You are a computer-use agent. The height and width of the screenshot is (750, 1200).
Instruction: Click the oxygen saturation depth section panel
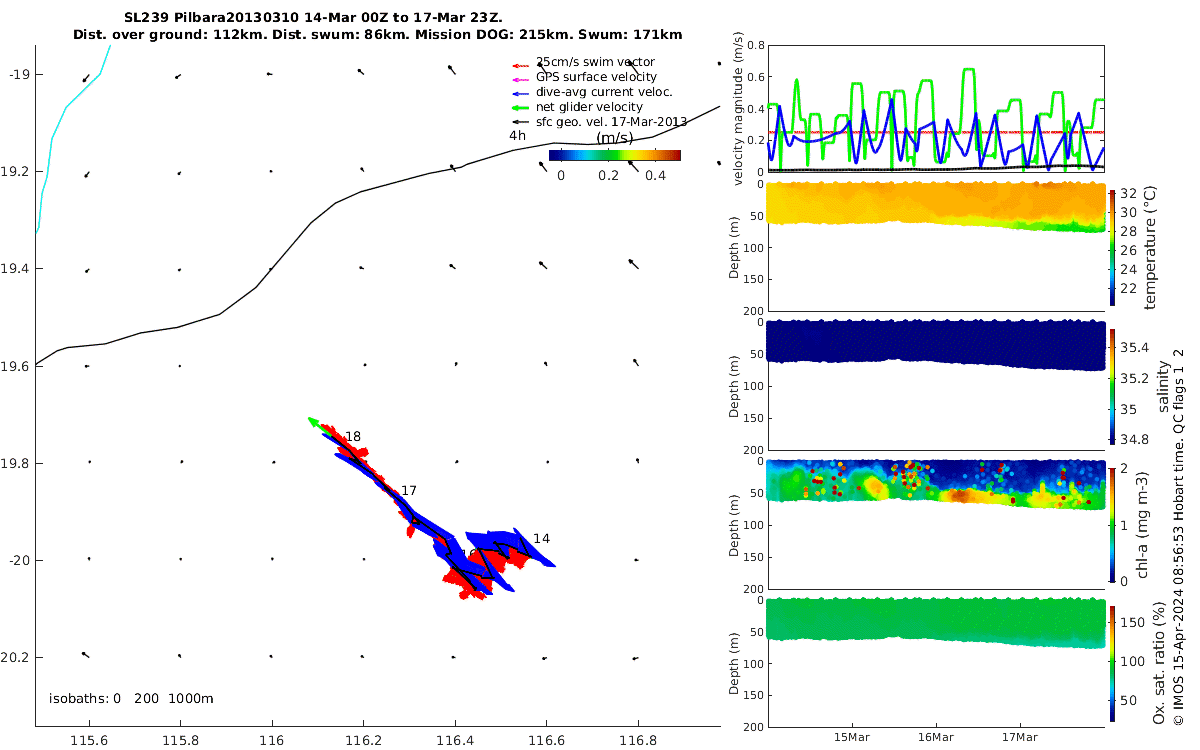pyautogui.click(x=936, y=663)
